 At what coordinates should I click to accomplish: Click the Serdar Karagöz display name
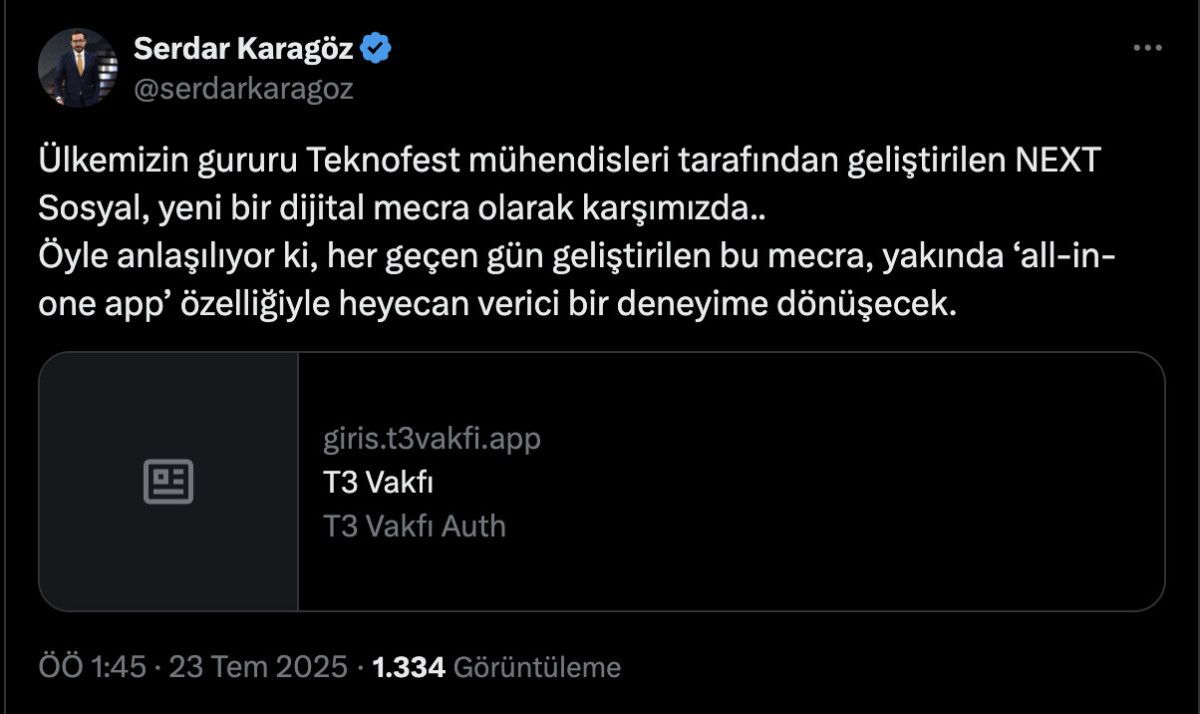(x=243, y=47)
